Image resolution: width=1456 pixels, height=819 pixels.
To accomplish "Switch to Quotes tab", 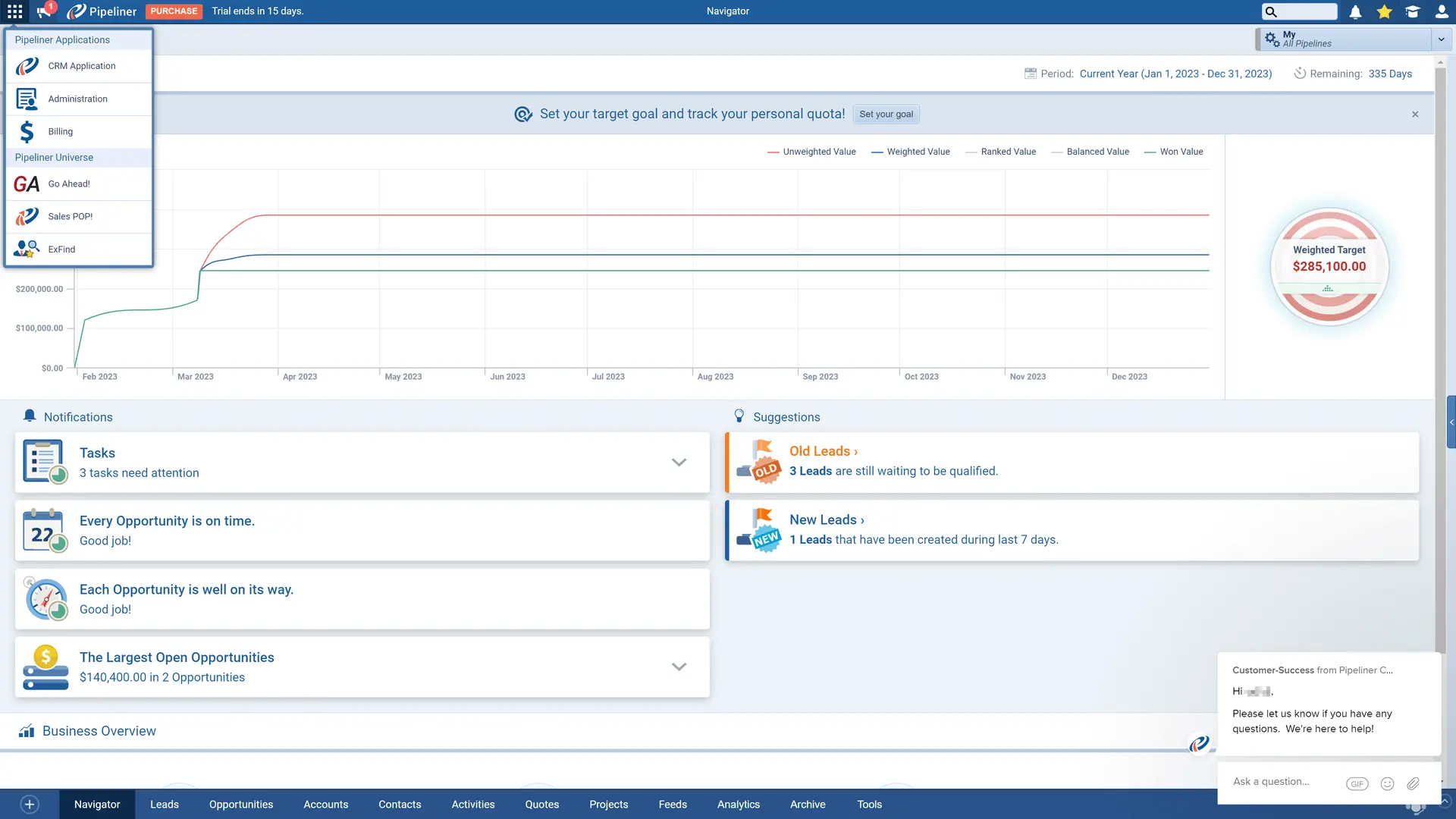I will 542,805.
